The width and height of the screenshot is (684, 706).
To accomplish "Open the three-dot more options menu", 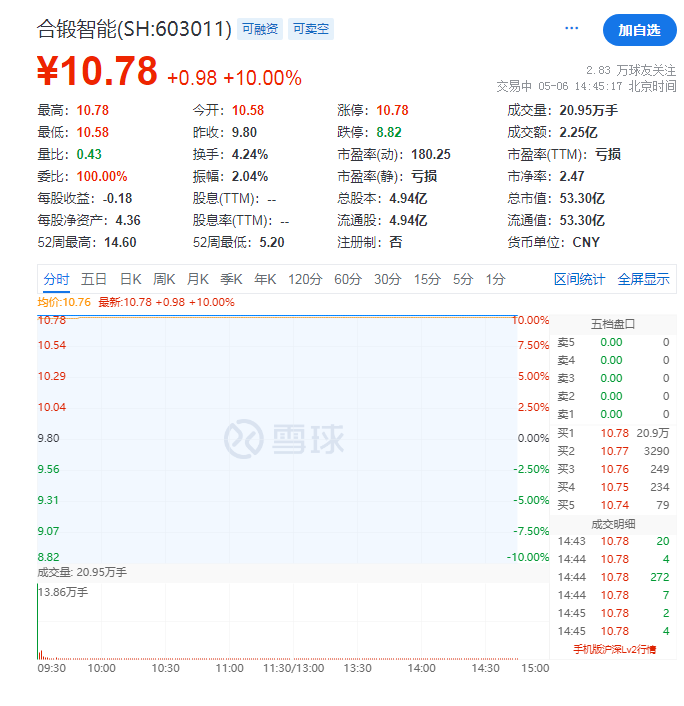I will coord(571,29).
